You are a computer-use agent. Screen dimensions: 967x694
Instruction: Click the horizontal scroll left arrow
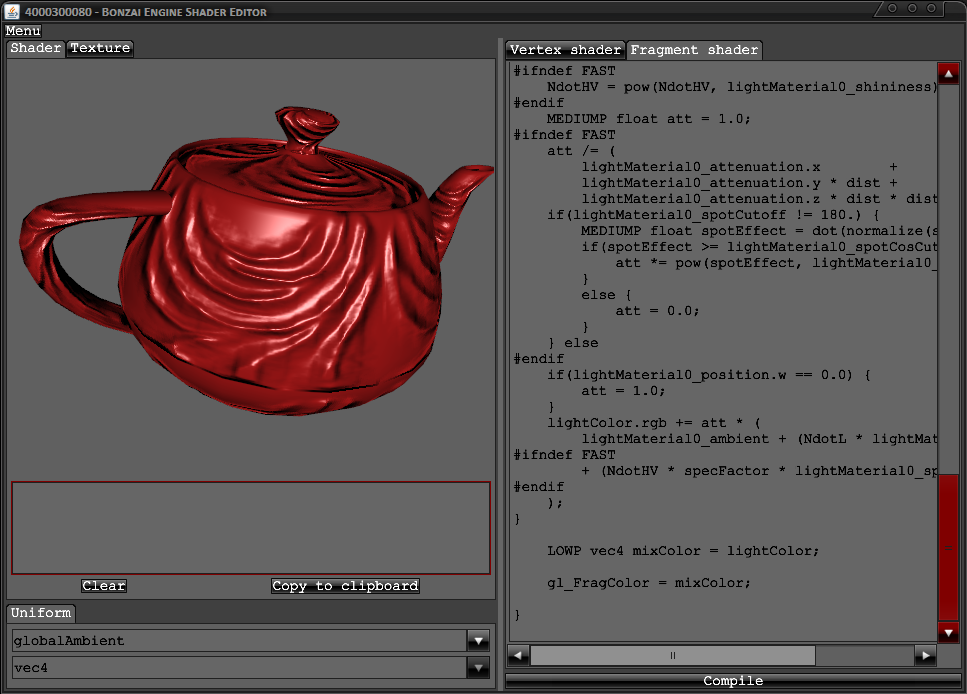point(518,656)
